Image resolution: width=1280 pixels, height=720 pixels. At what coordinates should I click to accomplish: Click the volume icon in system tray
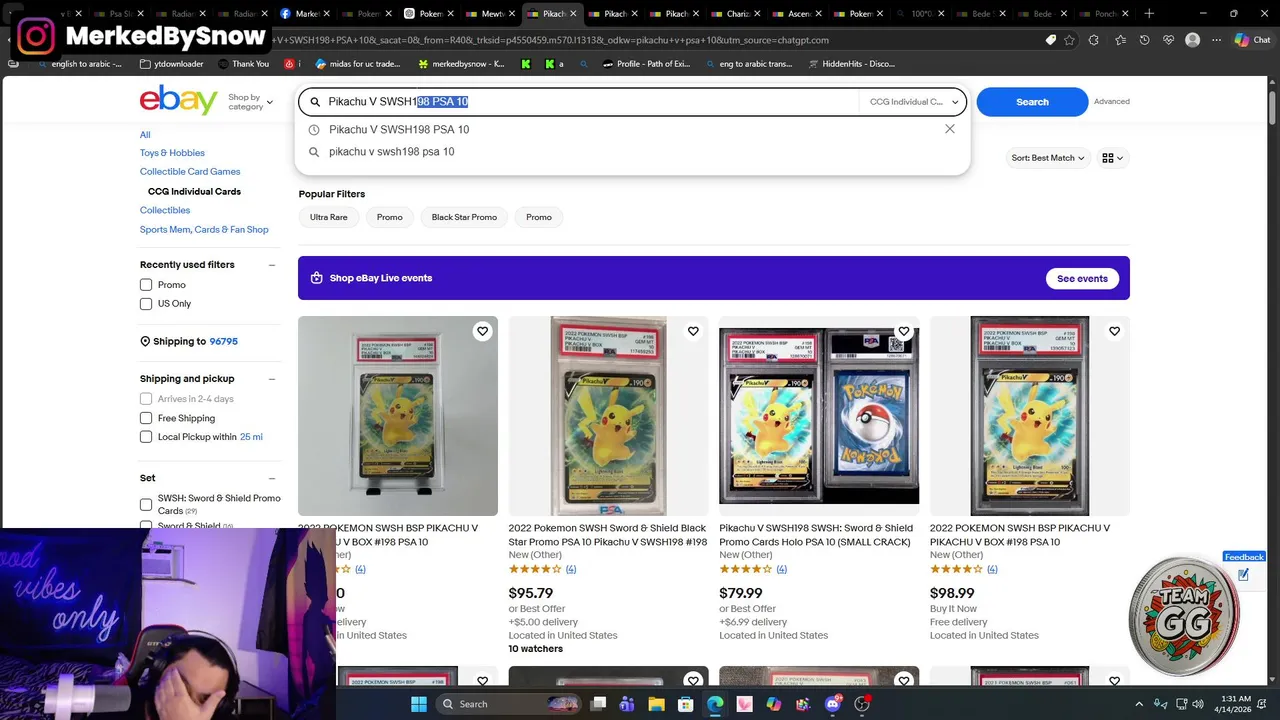[1198, 704]
